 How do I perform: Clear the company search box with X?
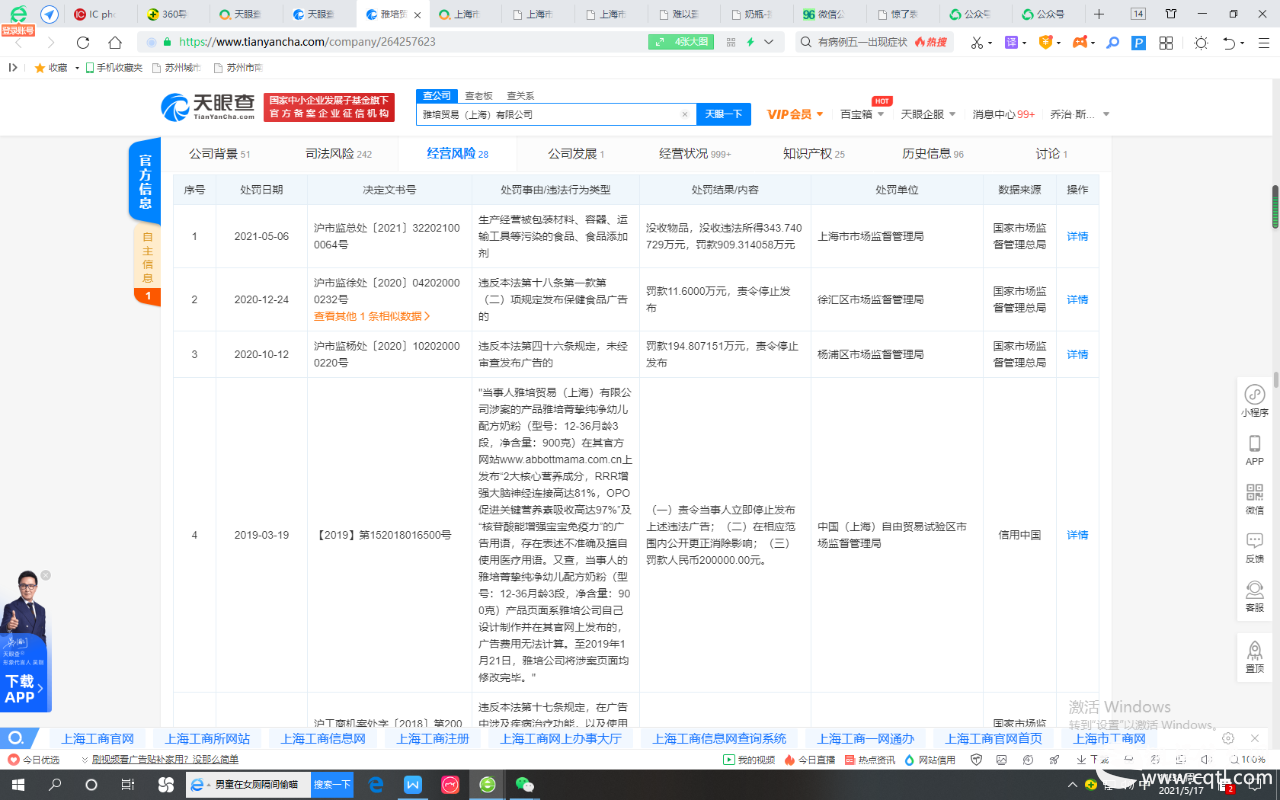pos(685,114)
